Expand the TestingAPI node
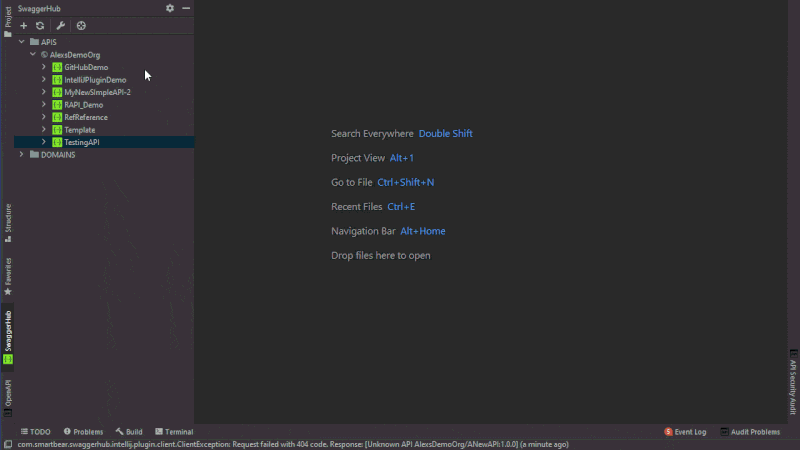This screenshot has width=800, height=450. 44,142
